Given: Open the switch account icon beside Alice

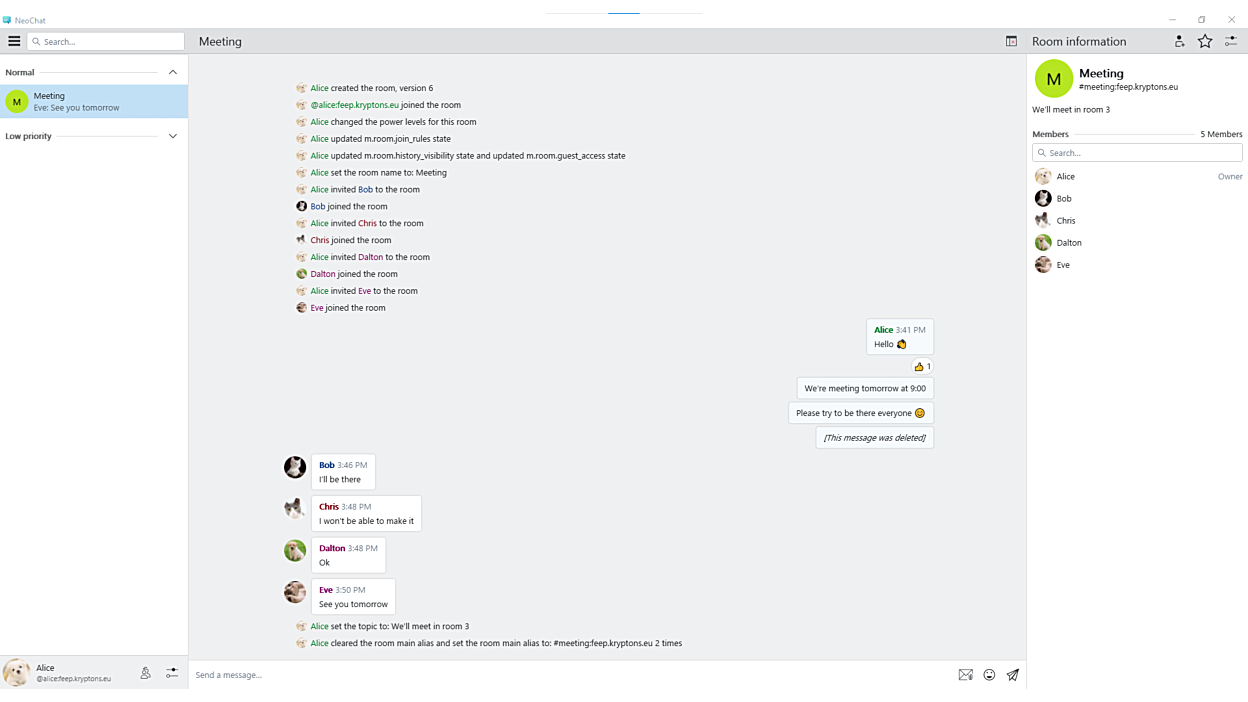Looking at the screenshot, I should coord(145,673).
